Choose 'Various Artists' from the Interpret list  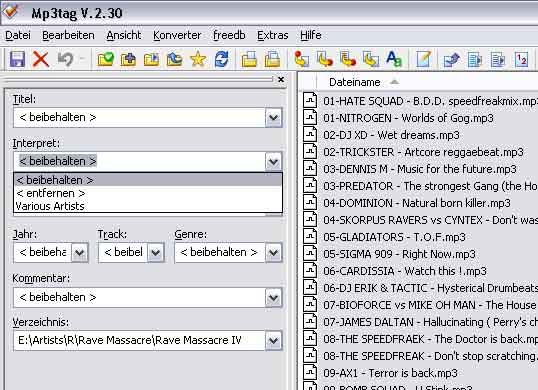coord(148,206)
